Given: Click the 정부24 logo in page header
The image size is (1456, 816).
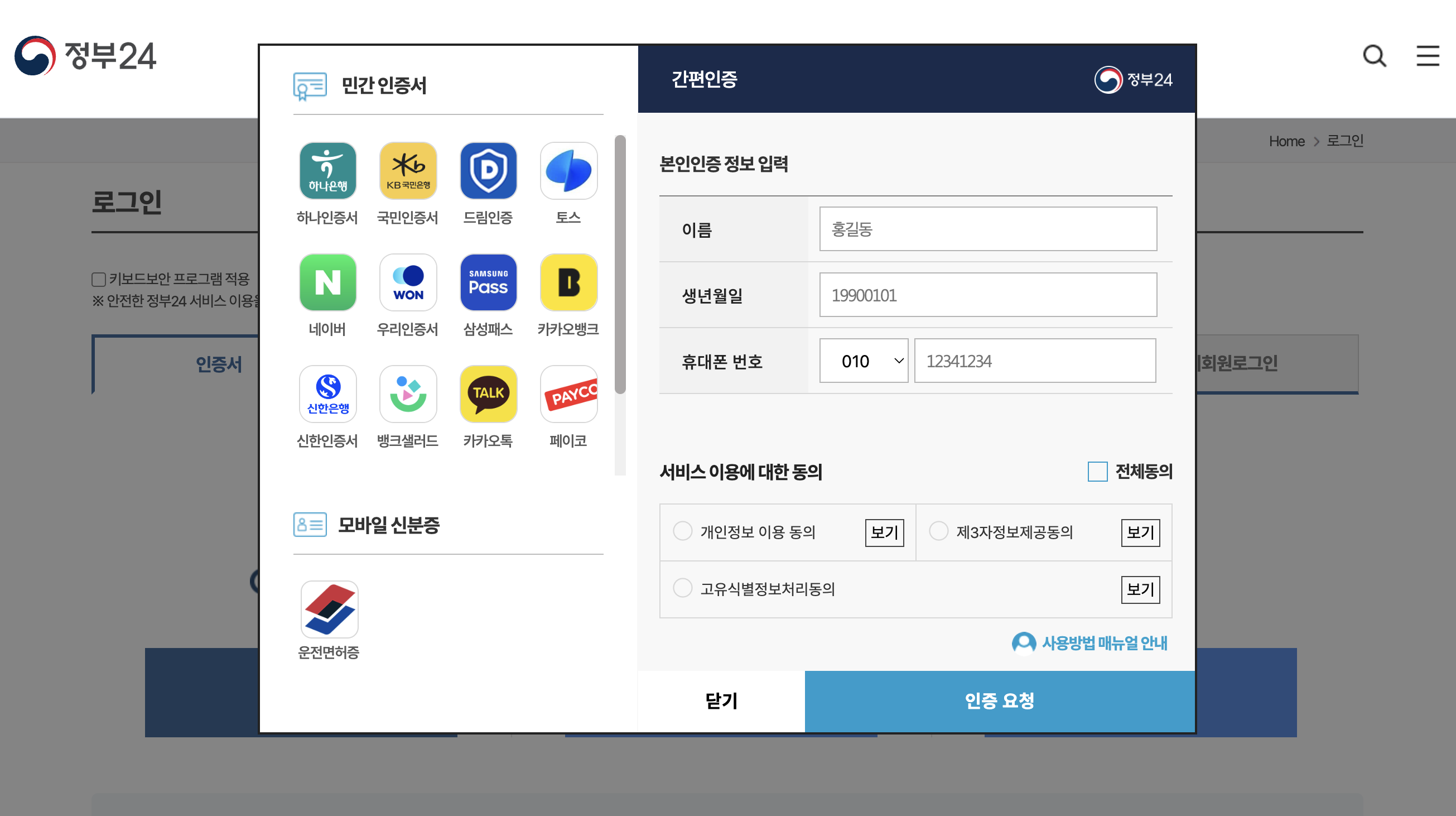Looking at the screenshot, I should pyautogui.click(x=85, y=55).
